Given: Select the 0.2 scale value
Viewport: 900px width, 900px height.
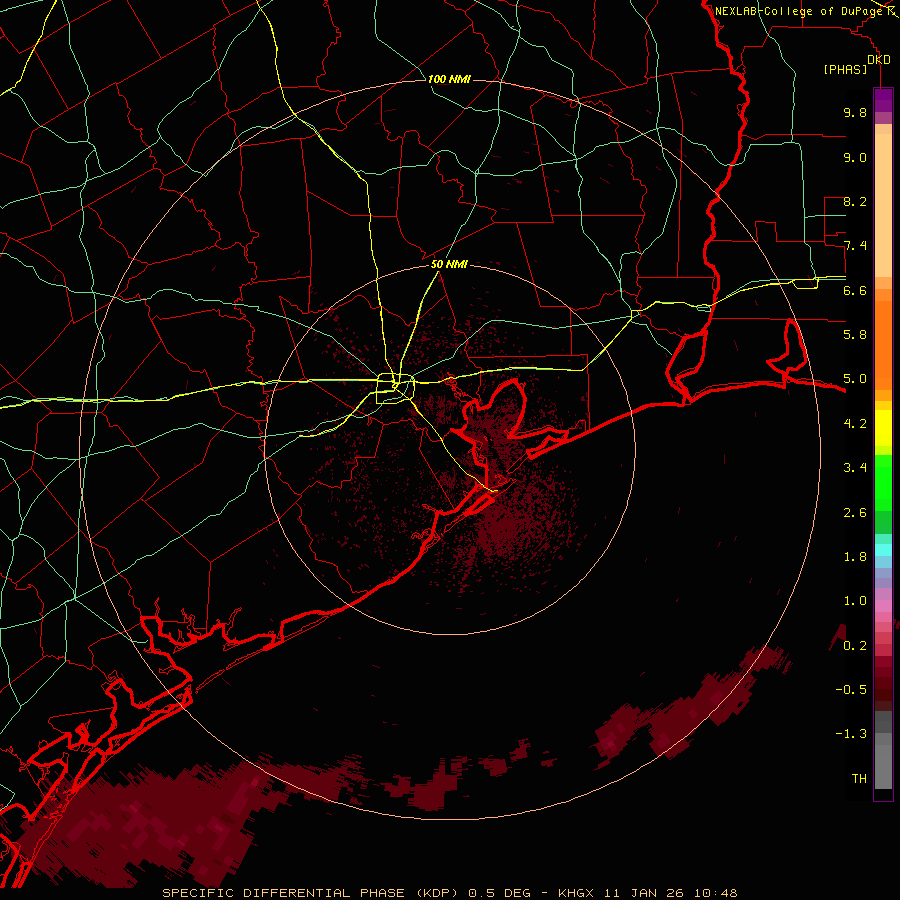Looking at the screenshot, I should pos(855,646).
